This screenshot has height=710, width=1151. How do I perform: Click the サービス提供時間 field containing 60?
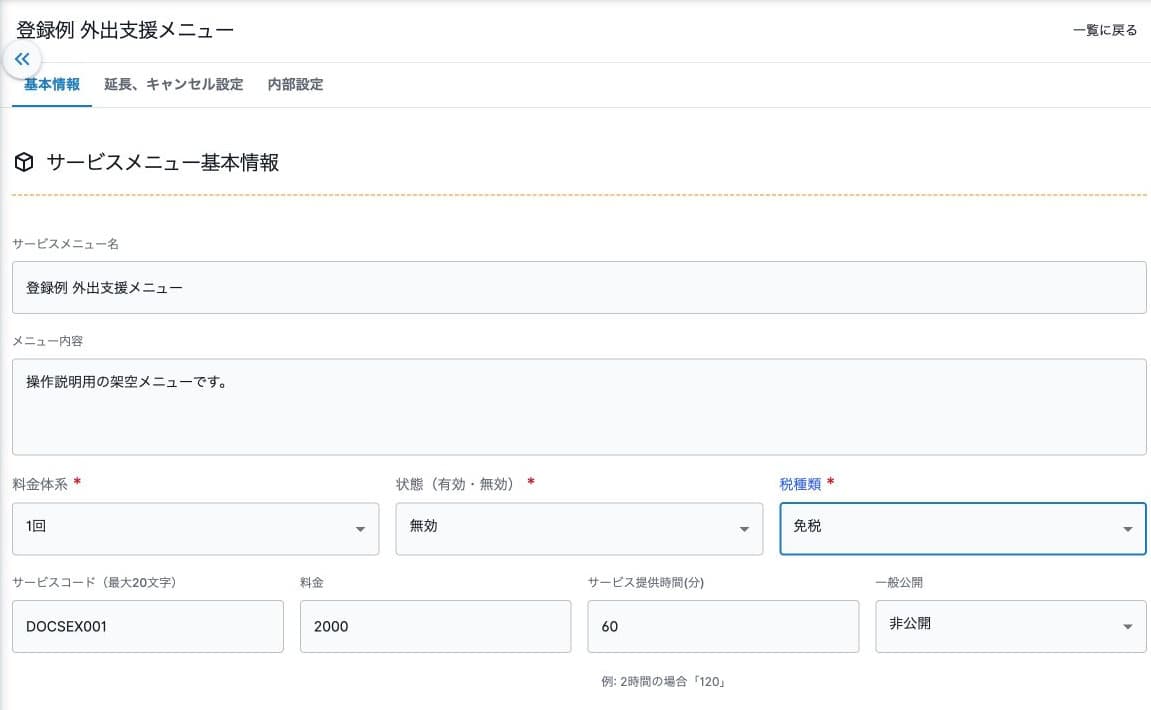[x=723, y=626]
